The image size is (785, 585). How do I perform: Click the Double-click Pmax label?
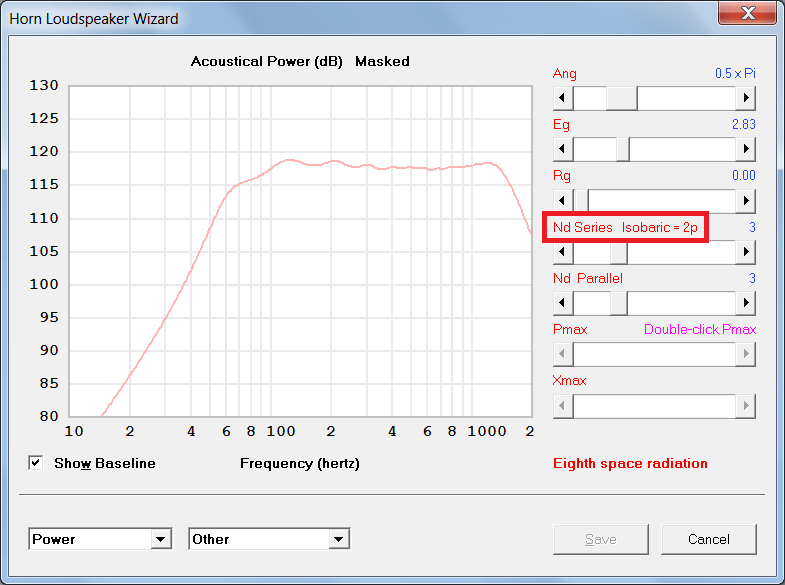700,329
